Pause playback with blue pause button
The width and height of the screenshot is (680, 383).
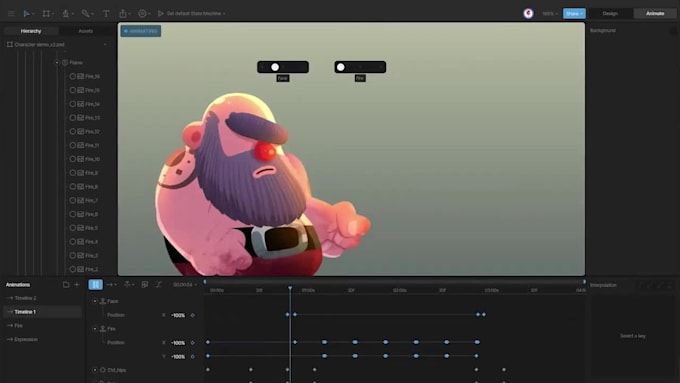(x=95, y=285)
